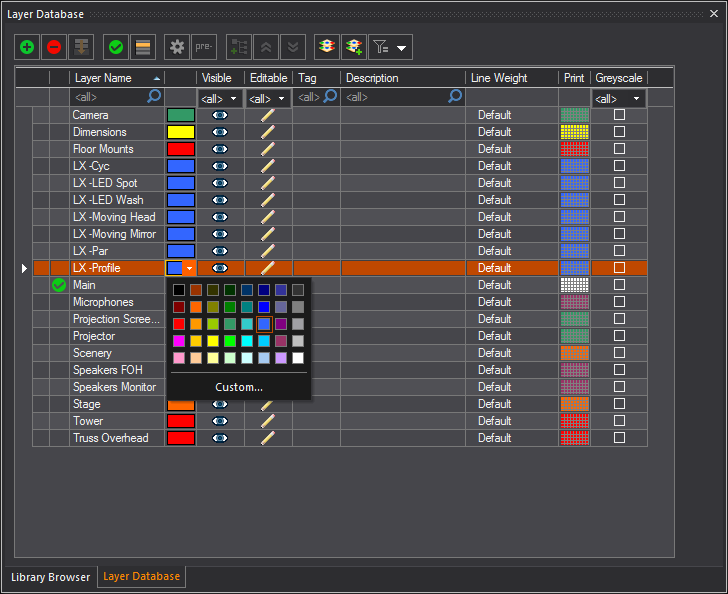
Task: Click the layers icon with green plus
Action: click(352, 46)
